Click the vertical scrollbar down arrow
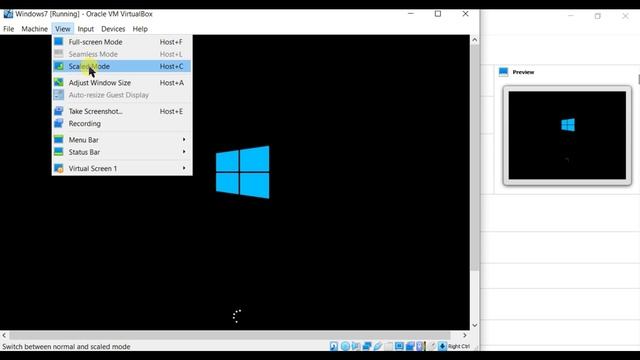The image size is (640, 360). [x=474, y=325]
